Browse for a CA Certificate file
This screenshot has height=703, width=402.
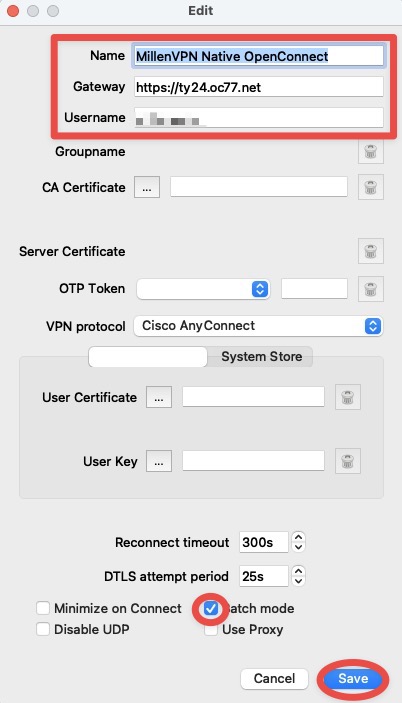(x=147, y=187)
